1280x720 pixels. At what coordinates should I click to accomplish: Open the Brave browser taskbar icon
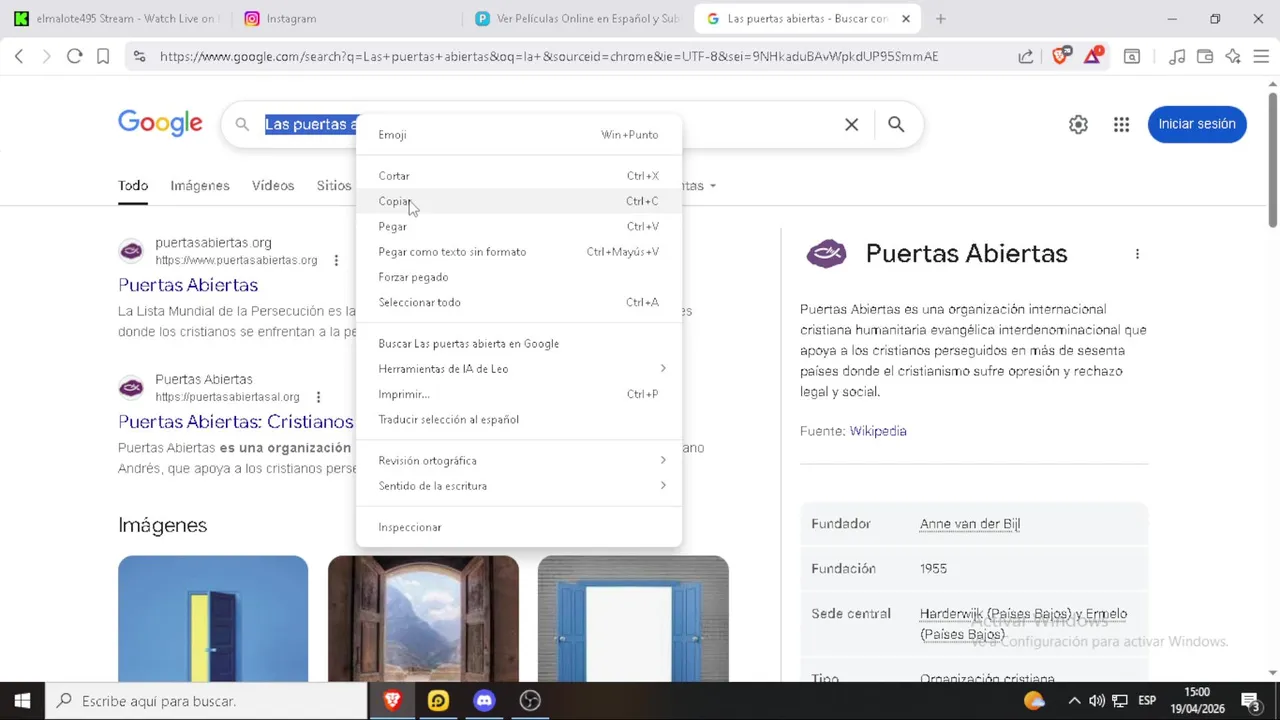tap(392, 701)
